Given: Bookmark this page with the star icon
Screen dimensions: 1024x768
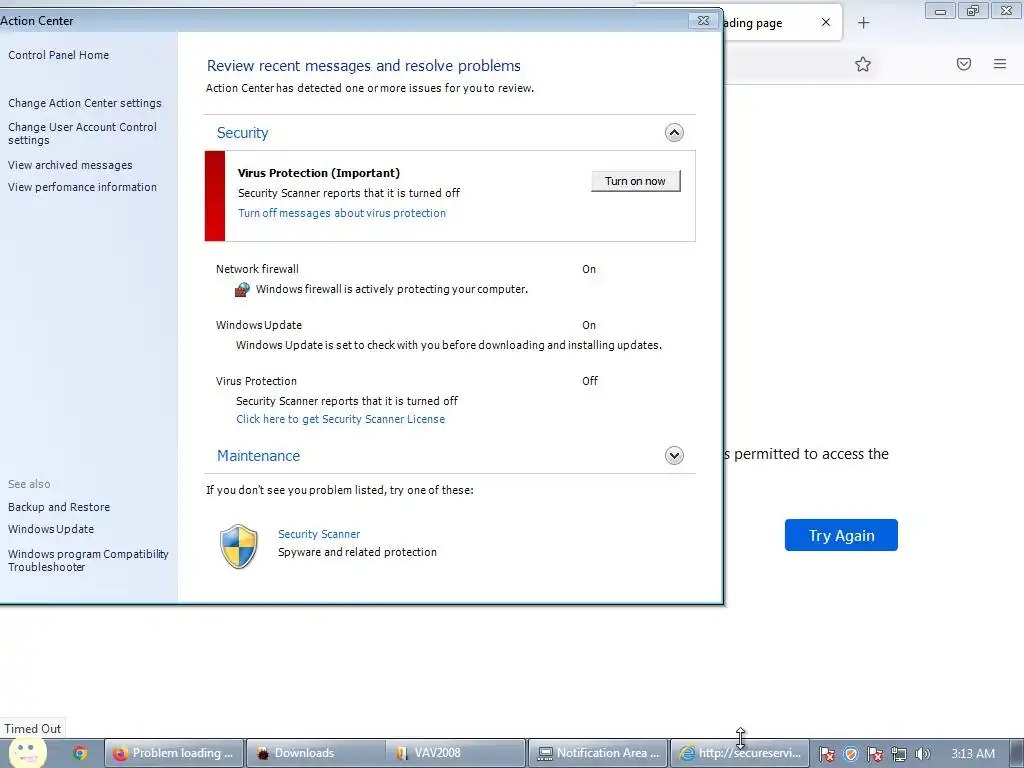Looking at the screenshot, I should click(x=863, y=64).
